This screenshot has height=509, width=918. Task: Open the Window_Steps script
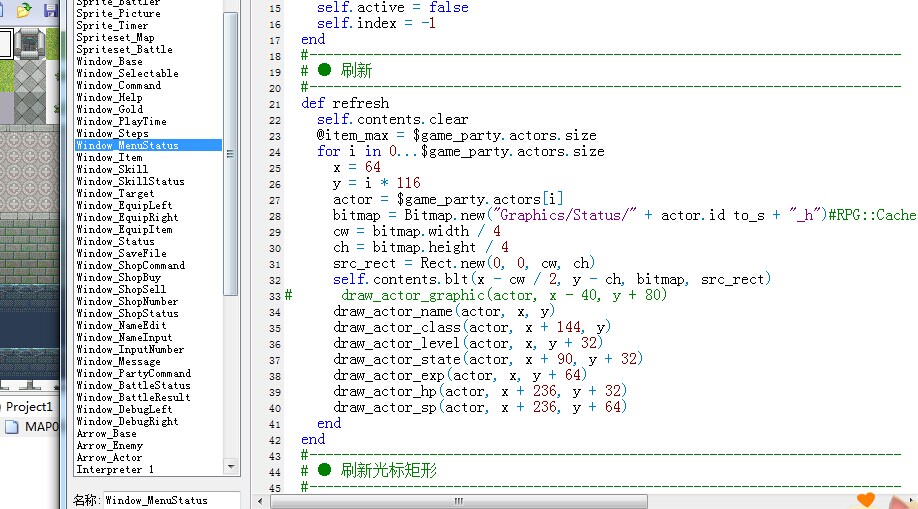pyautogui.click(x=112, y=134)
